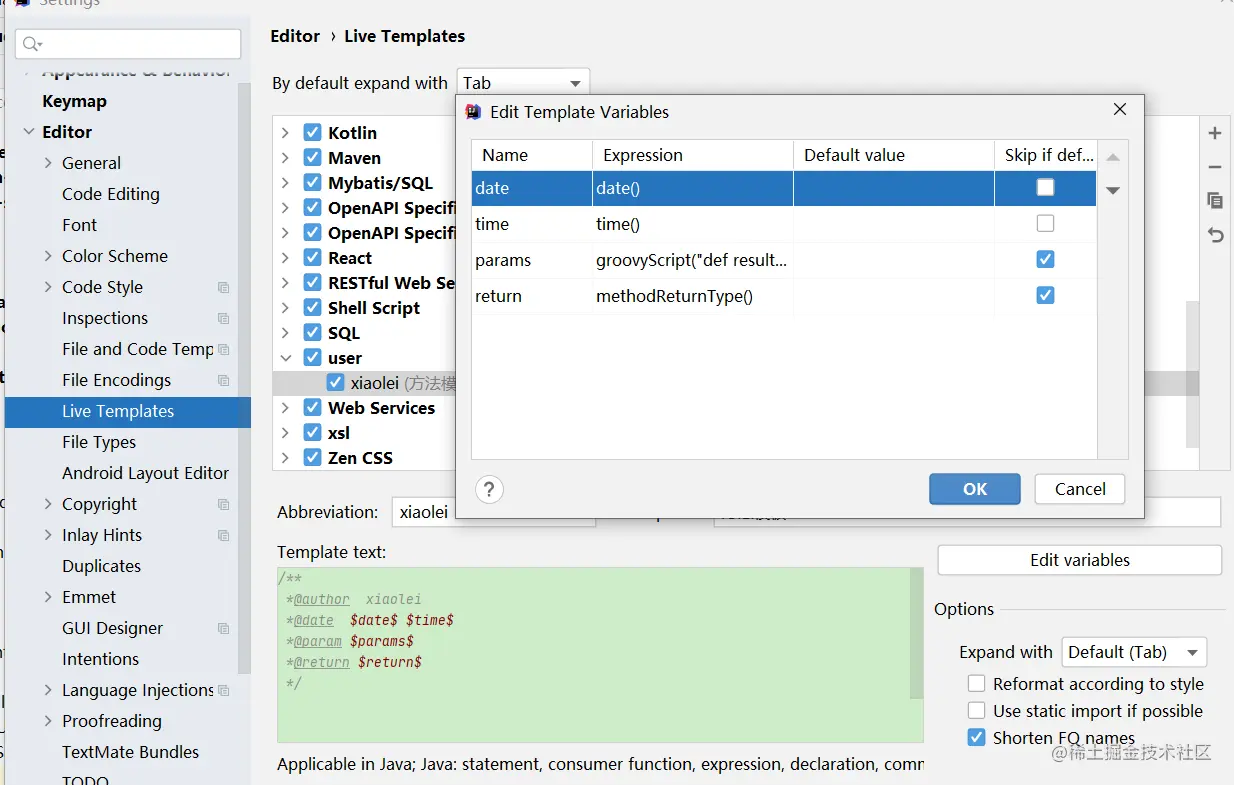Open Intentions settings page

point(101,659)
